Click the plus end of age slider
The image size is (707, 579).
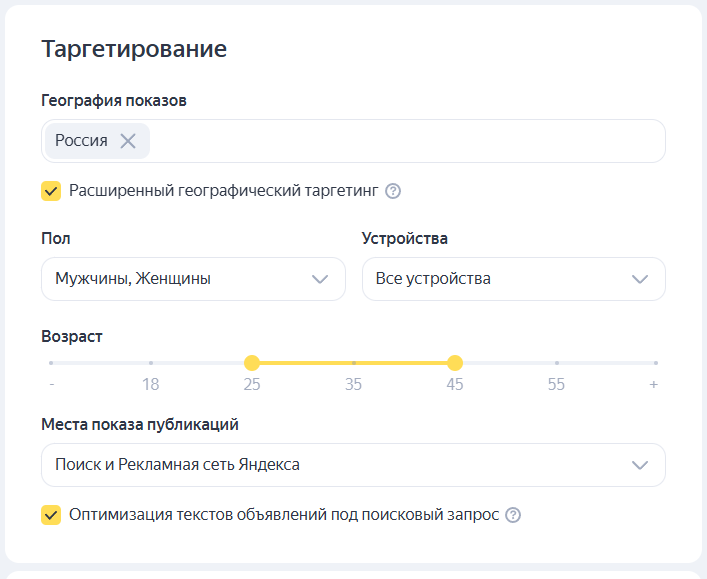click(x=654, y=363)
